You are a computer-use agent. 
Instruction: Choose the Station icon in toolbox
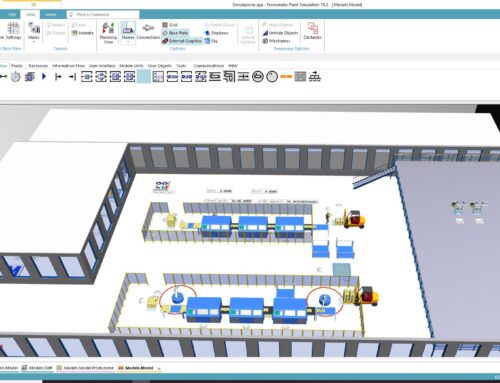(x=87, y=77)
